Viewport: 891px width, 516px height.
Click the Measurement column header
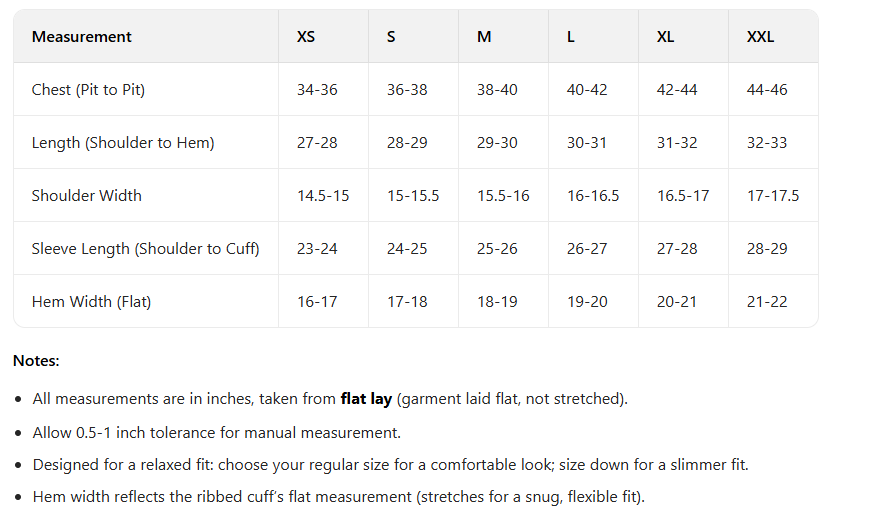coord(82,37)
